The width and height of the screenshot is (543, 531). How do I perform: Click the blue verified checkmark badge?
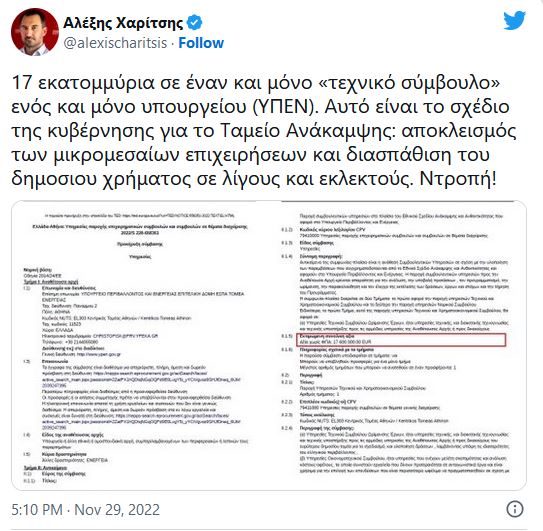[194, 23]
